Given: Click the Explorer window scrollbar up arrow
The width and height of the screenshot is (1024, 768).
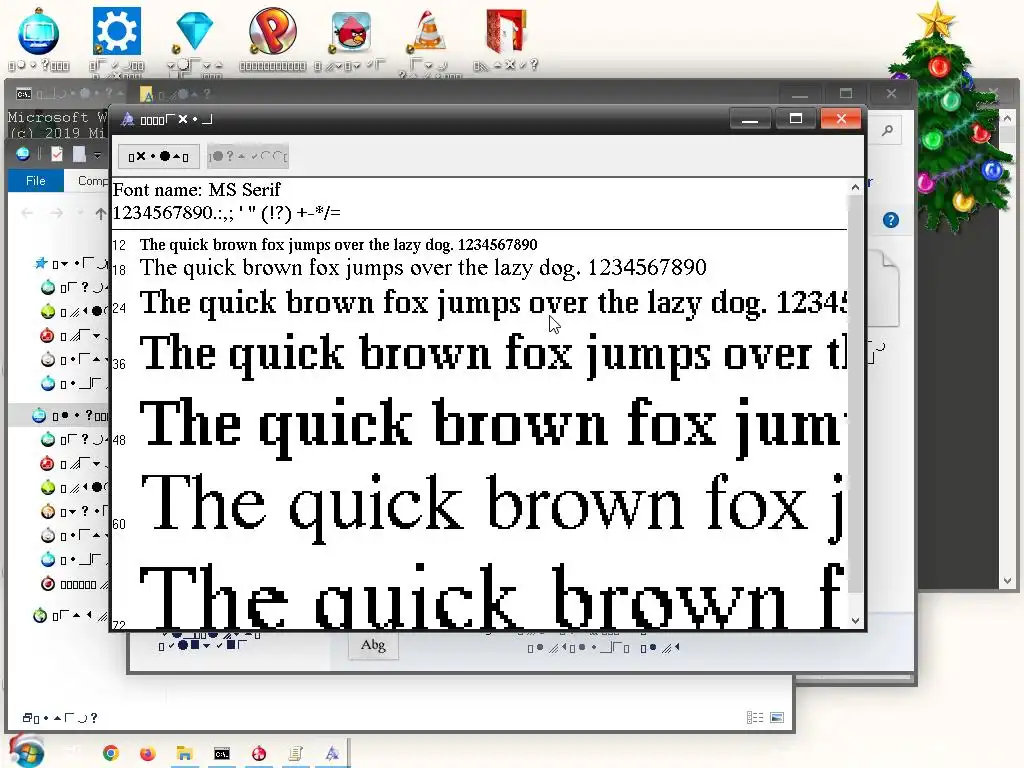Looking at the screenshot, I should [1006, 119].
